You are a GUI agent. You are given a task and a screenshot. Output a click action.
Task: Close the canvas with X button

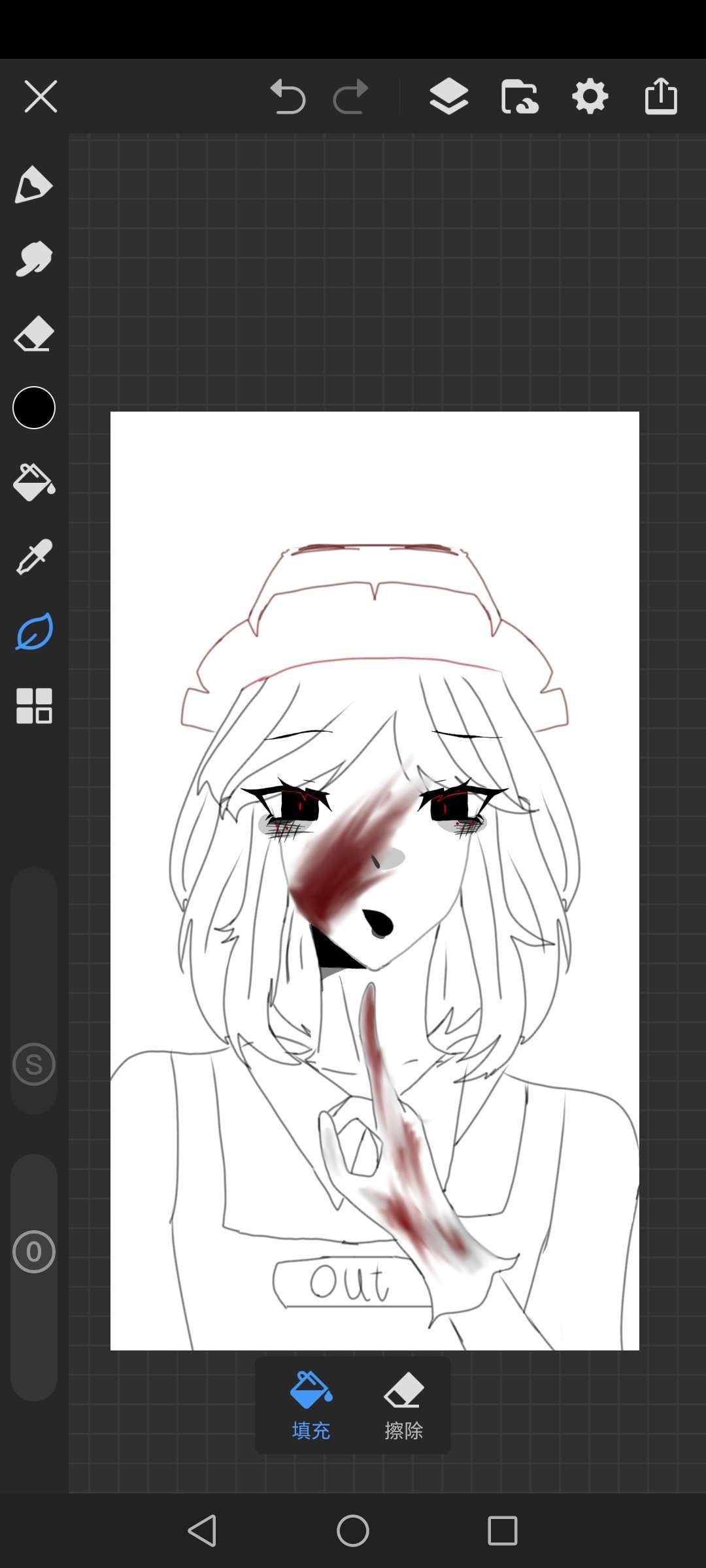[41, 97]
